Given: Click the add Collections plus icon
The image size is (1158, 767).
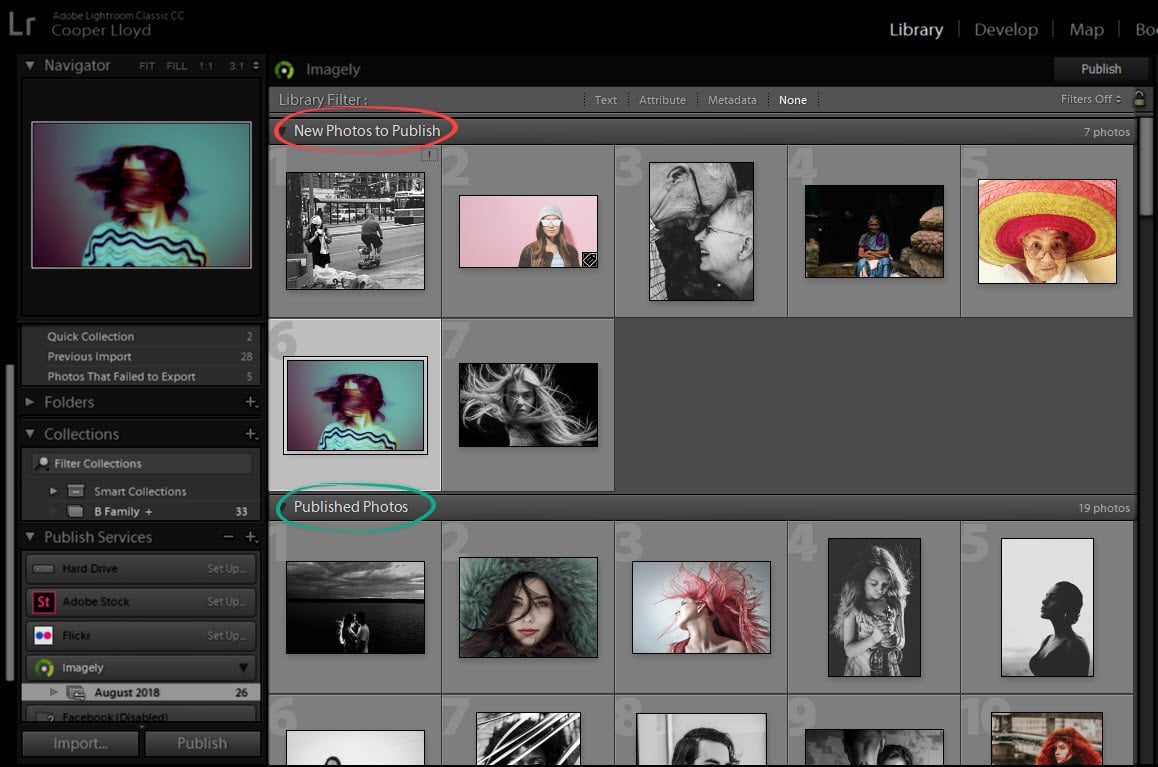Looking at the screenshot, I should coord(251,433).
